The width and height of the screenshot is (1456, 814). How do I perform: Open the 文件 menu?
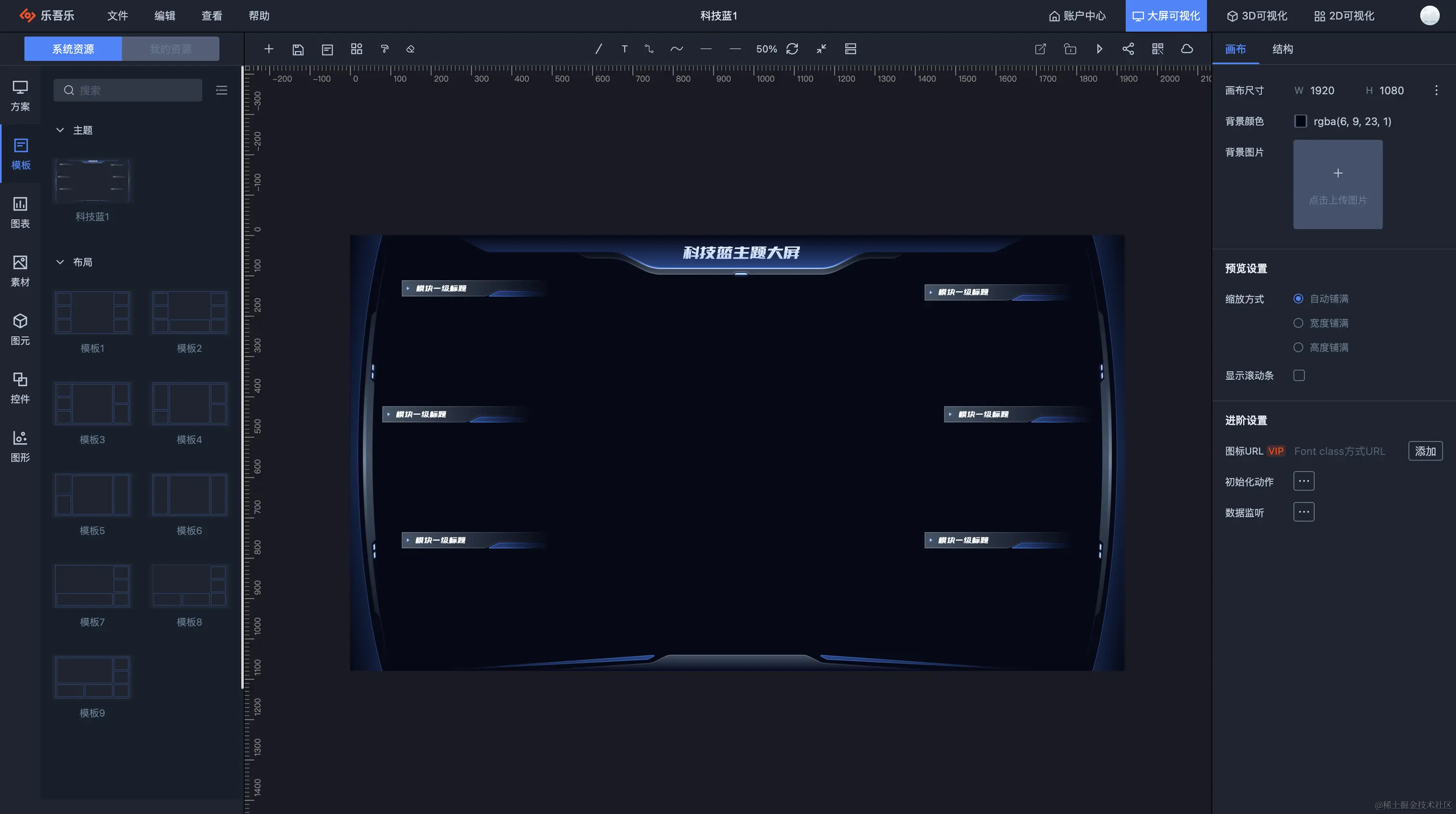[117, 16]
